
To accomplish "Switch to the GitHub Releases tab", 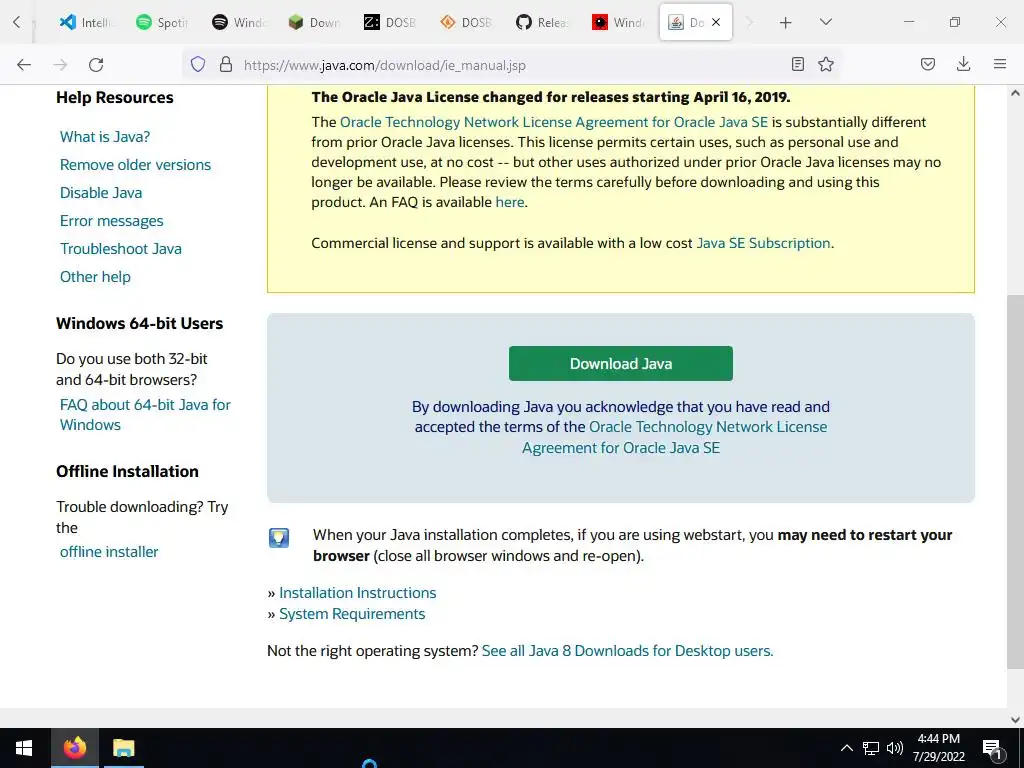I will point(541,22).
